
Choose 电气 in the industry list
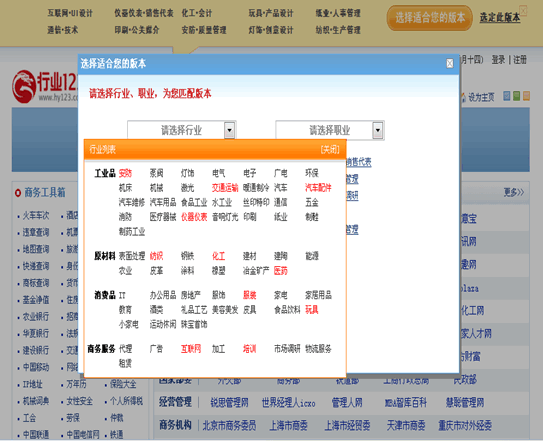pyautogui.click(x=219, y=173)
